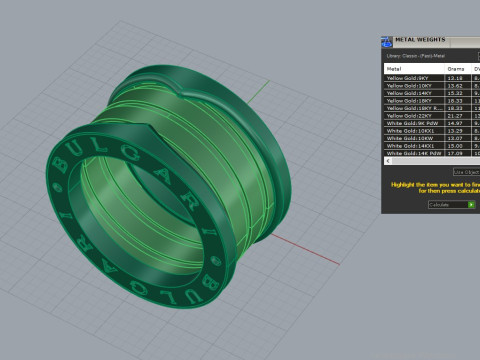Click the 15.22 grams cell
The width and height of the screenshot is (480, 360).
pyautogui.click(x=457, y=93)
